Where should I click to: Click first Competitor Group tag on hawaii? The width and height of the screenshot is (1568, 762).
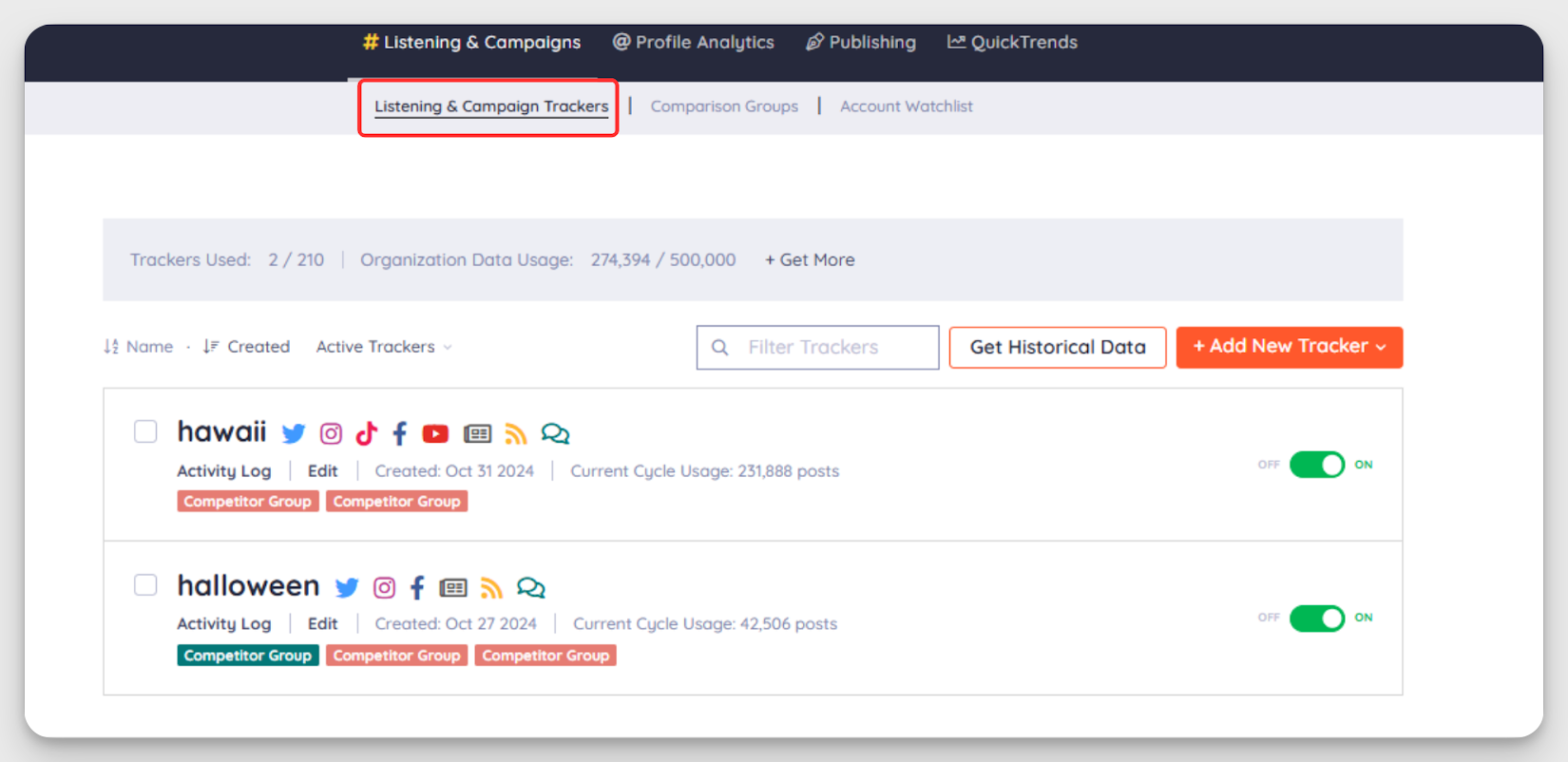coord(247,501)
